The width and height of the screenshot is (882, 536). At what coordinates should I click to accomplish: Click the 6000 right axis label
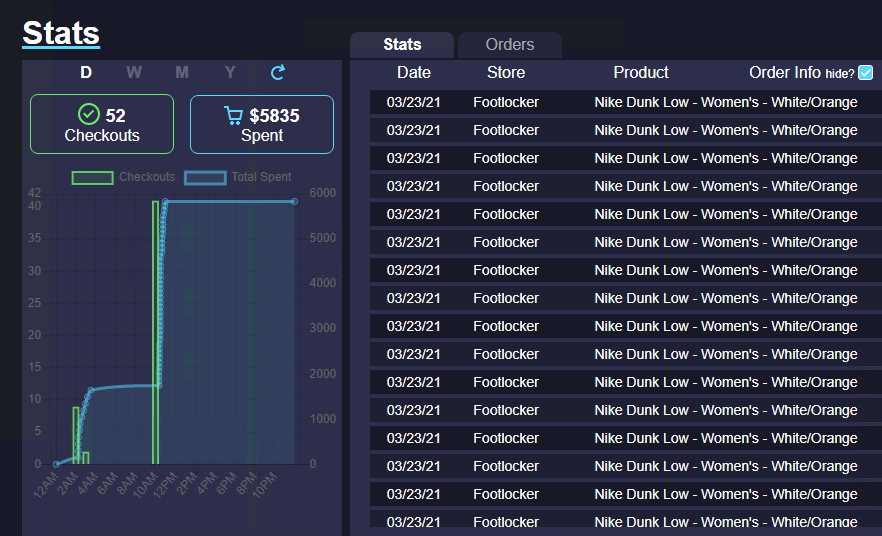click(322, 193)
